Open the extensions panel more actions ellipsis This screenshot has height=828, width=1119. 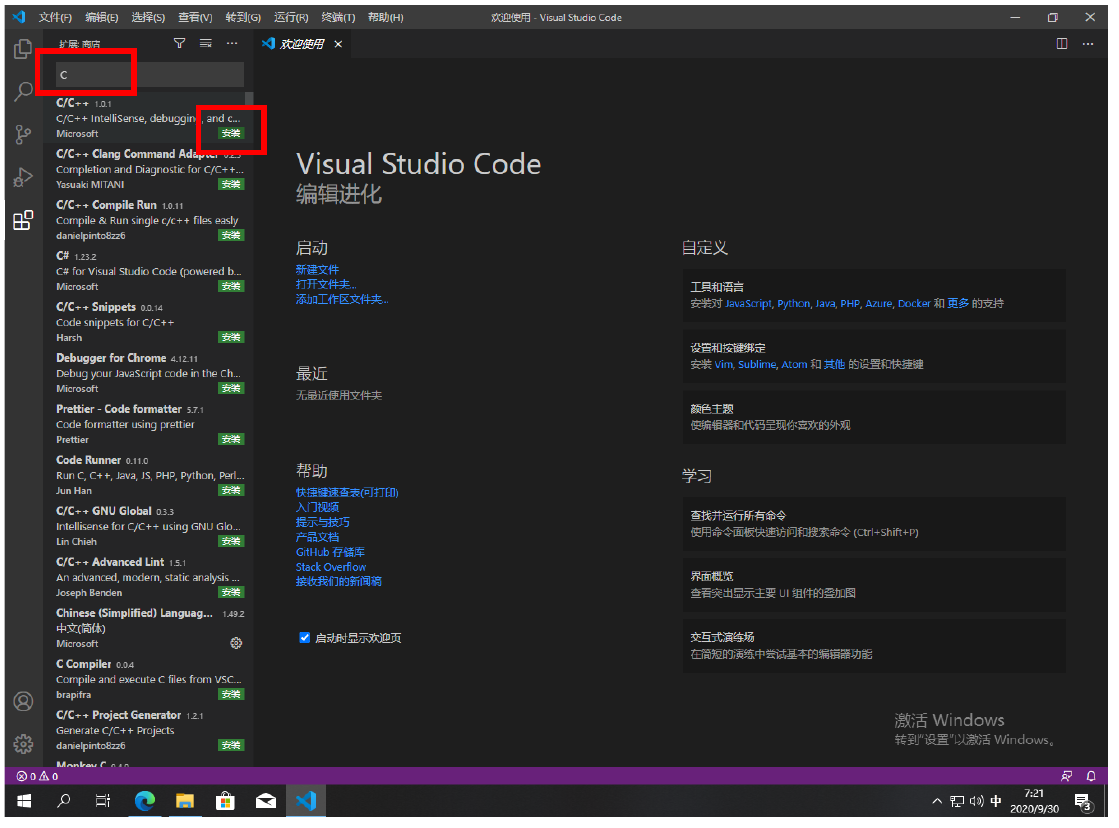click(x=232, y=44)
